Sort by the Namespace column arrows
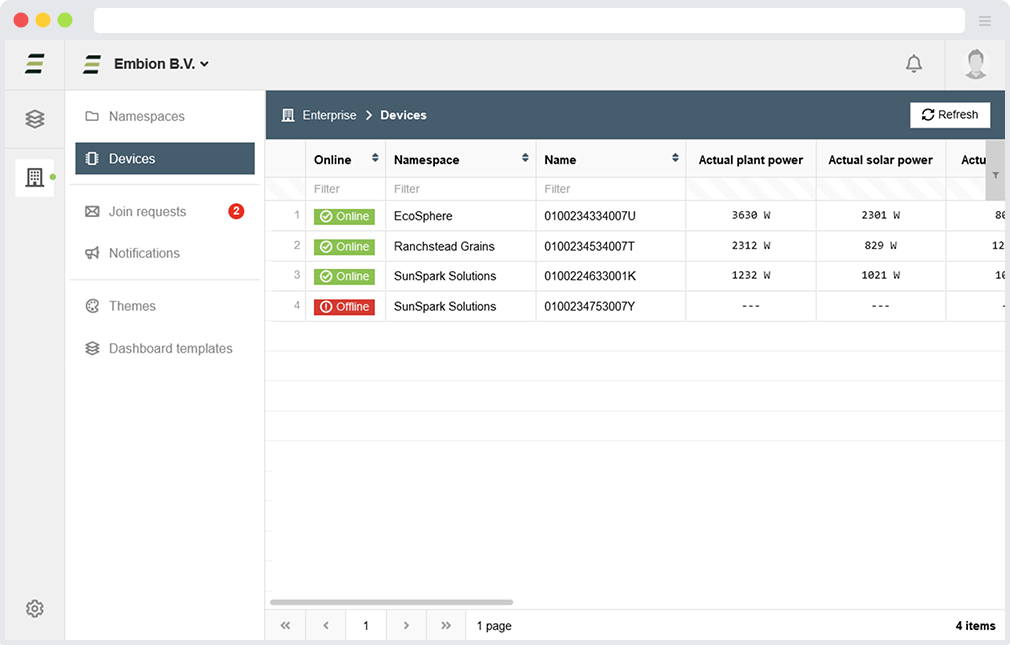 tap(525, 158)
